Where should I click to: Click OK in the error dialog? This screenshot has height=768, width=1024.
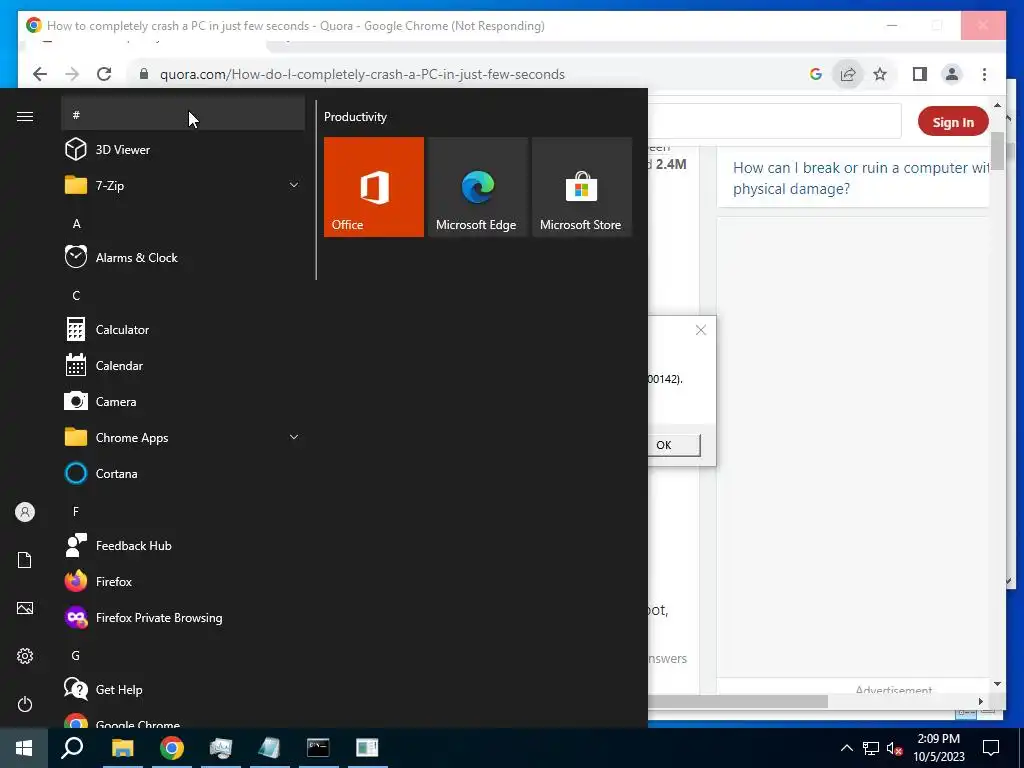pos(673,445)
